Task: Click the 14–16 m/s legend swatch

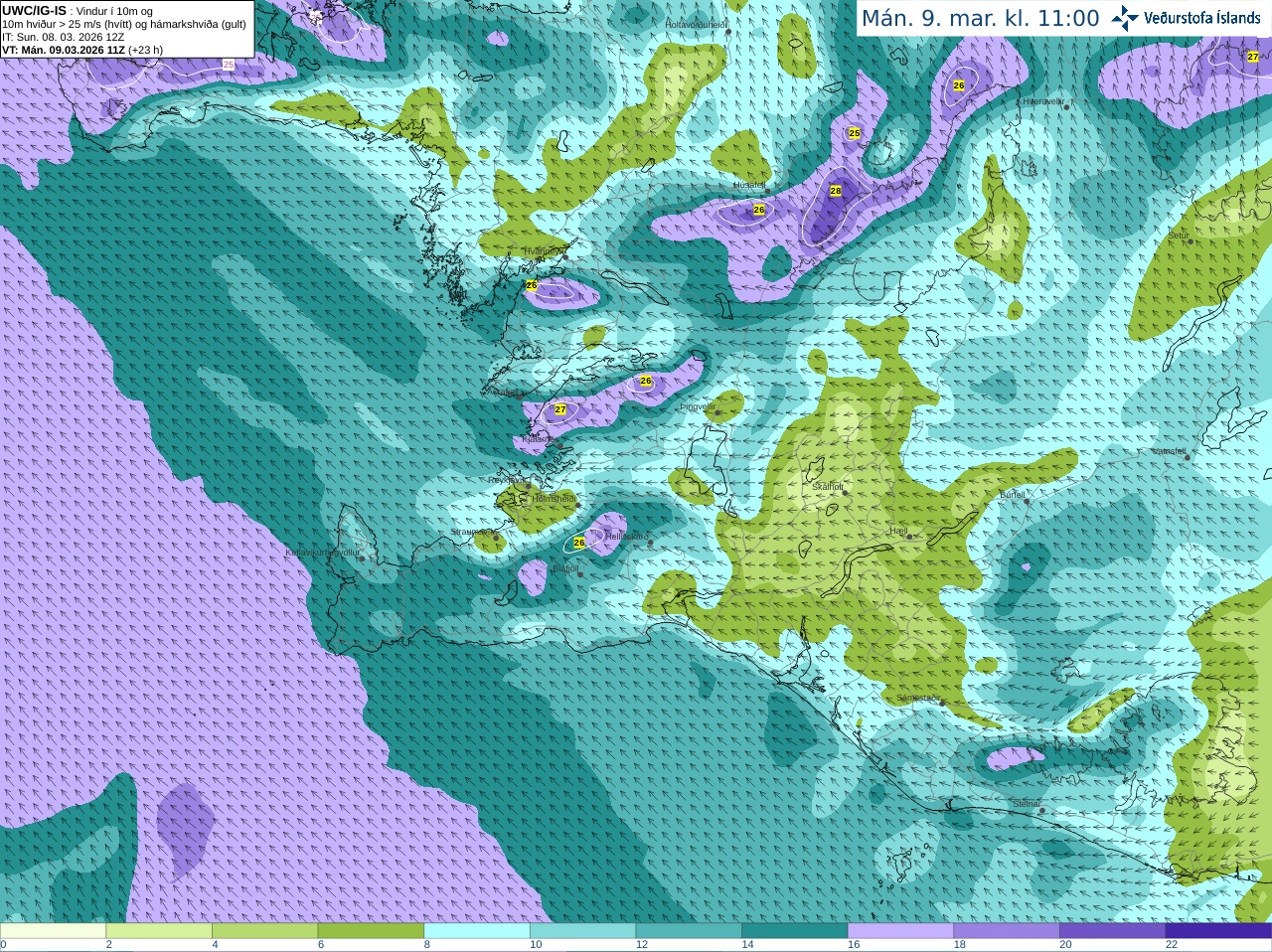Action: tap(795, 931)
